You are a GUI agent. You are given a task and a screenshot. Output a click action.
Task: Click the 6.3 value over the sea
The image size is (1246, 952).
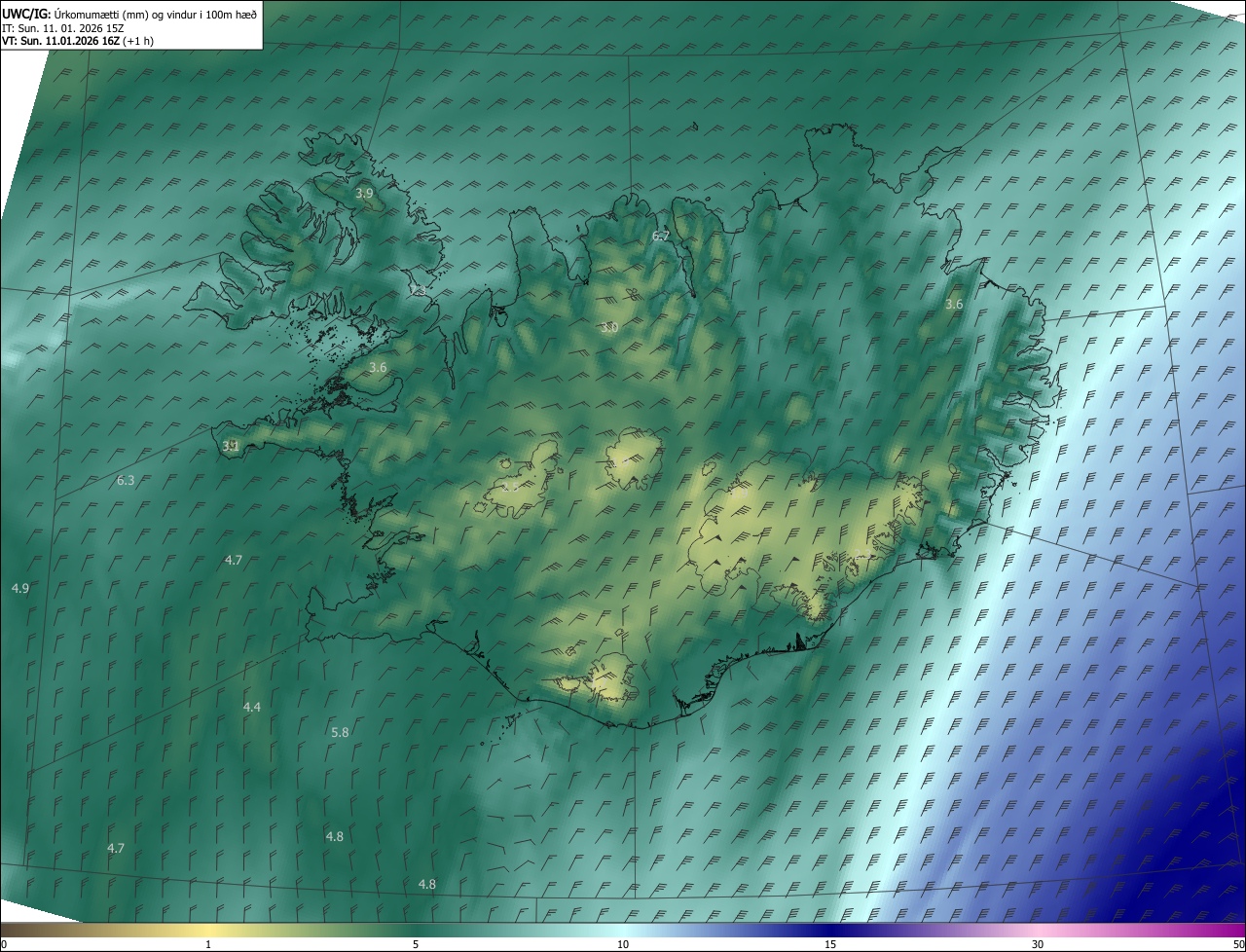click(x=126, y=480)
